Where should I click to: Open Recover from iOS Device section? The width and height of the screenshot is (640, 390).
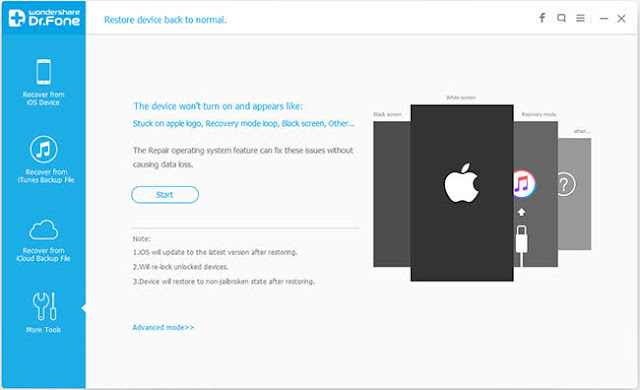tap(43, 82)
